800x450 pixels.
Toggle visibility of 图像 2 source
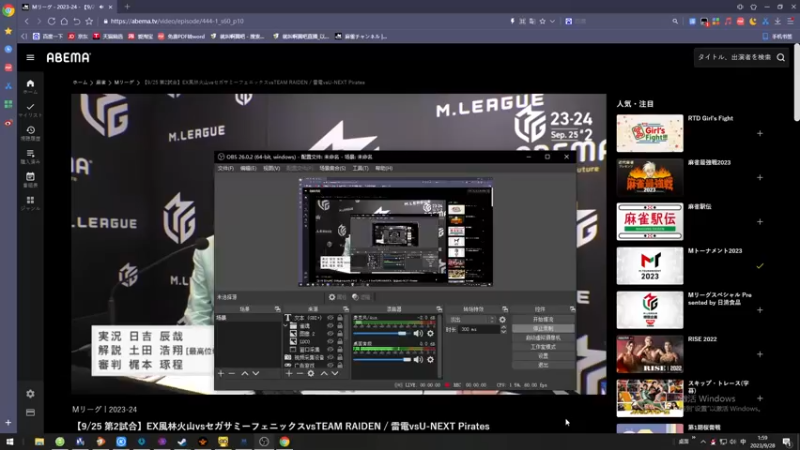coord(330,334)
